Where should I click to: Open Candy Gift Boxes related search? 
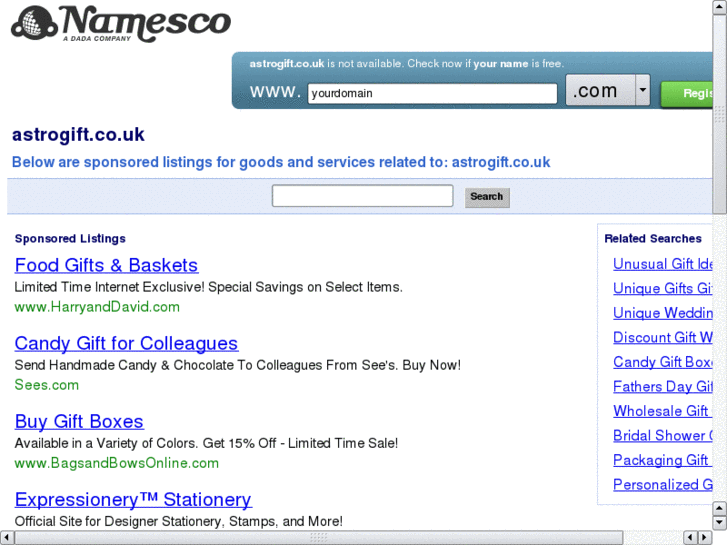(x=663, y=362)
